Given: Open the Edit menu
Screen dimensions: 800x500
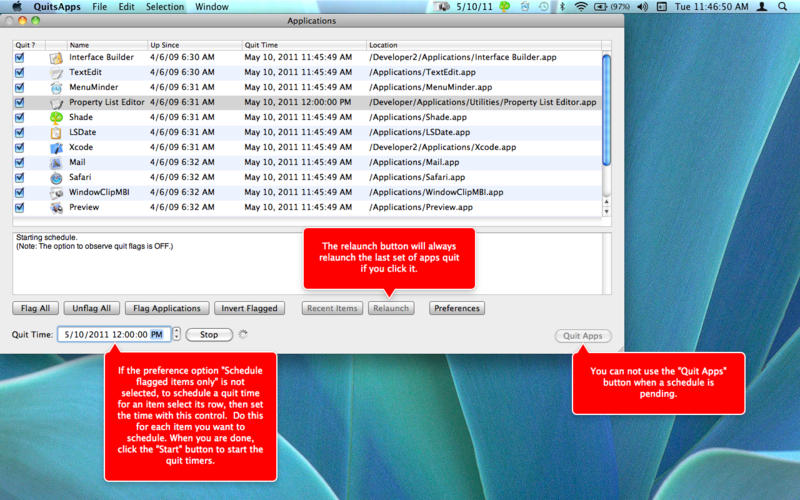Looking at the screenshot, I should pos(126,7).
